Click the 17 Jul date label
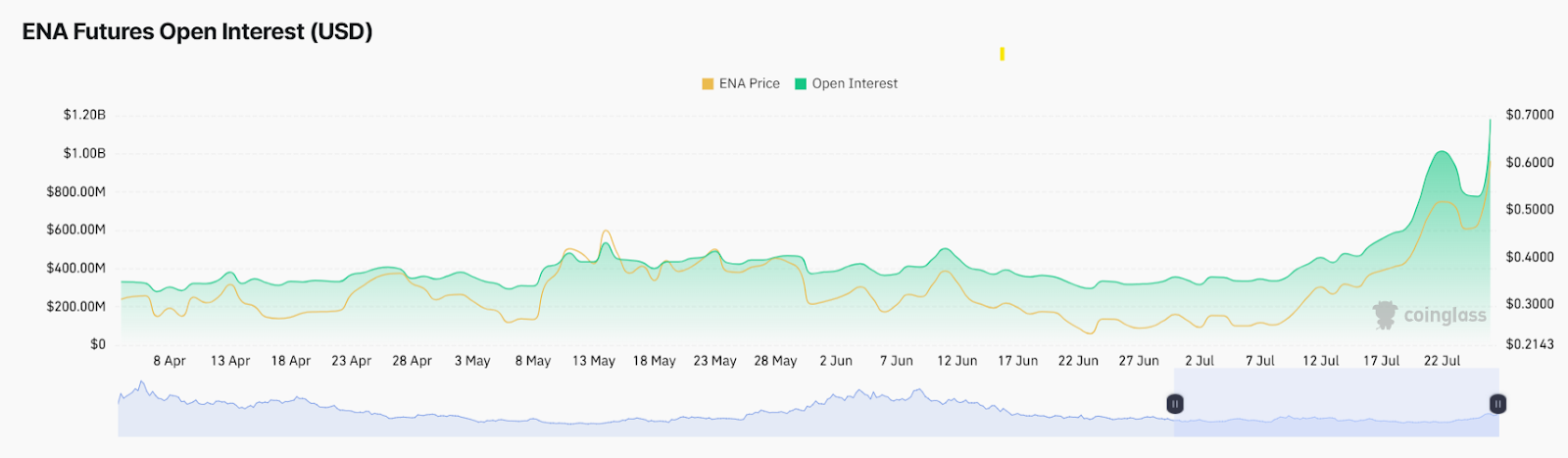1568x458 pixels. coord(1382,361)
